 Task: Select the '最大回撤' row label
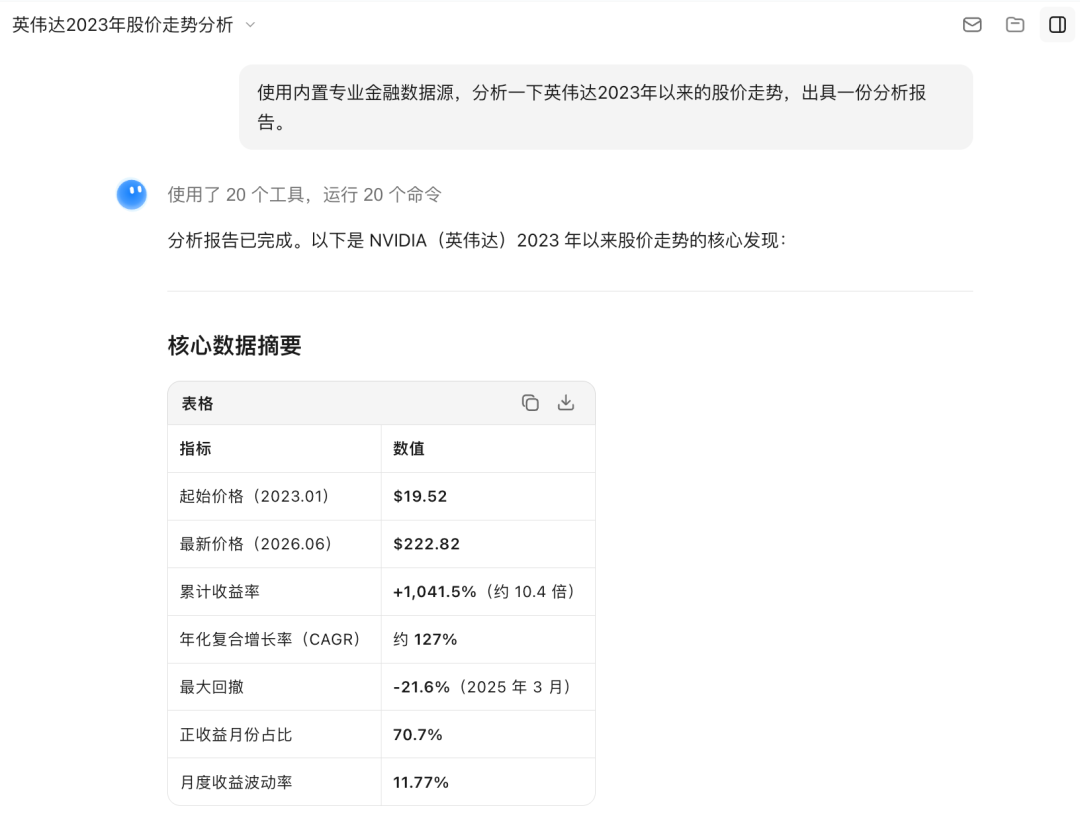(x=211, y=687)
